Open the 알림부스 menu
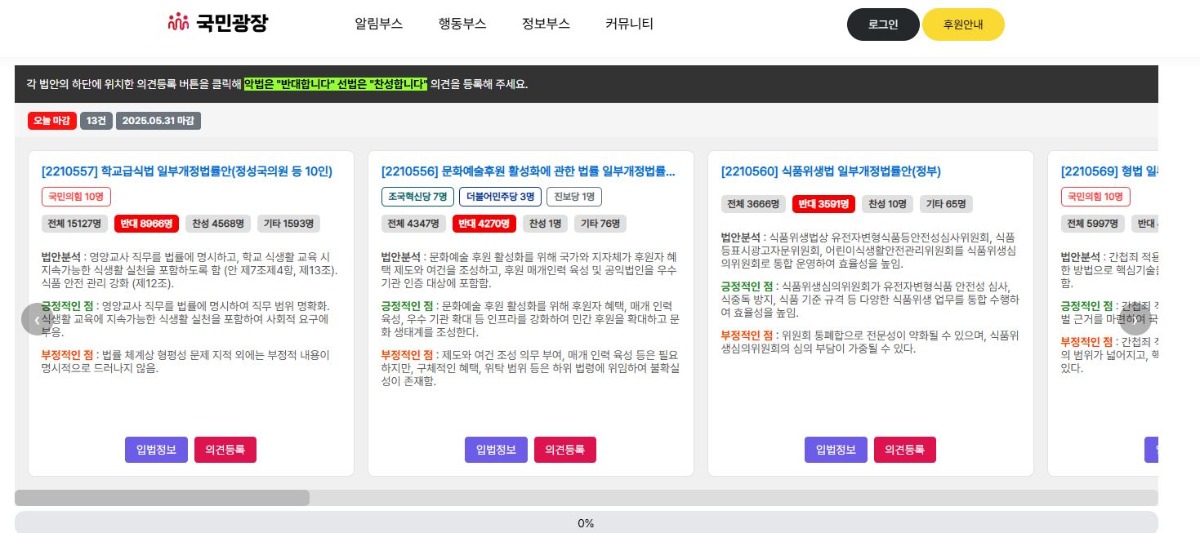The width and height of the screenshot is (1200, 533). pyautogui.click(x=378, y=24)
